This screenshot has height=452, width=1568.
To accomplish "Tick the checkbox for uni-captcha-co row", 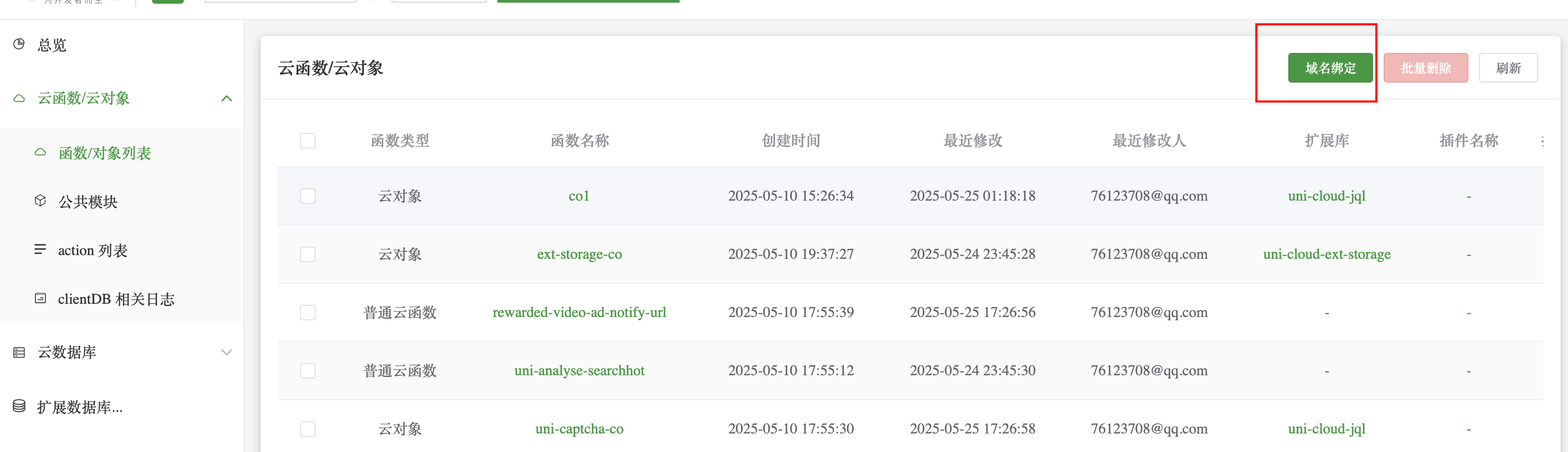I will point(308,429).
